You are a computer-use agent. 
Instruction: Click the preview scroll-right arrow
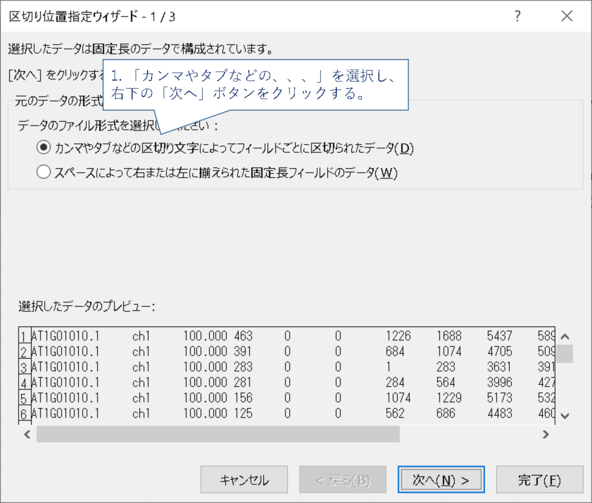(x=545, y=434)
